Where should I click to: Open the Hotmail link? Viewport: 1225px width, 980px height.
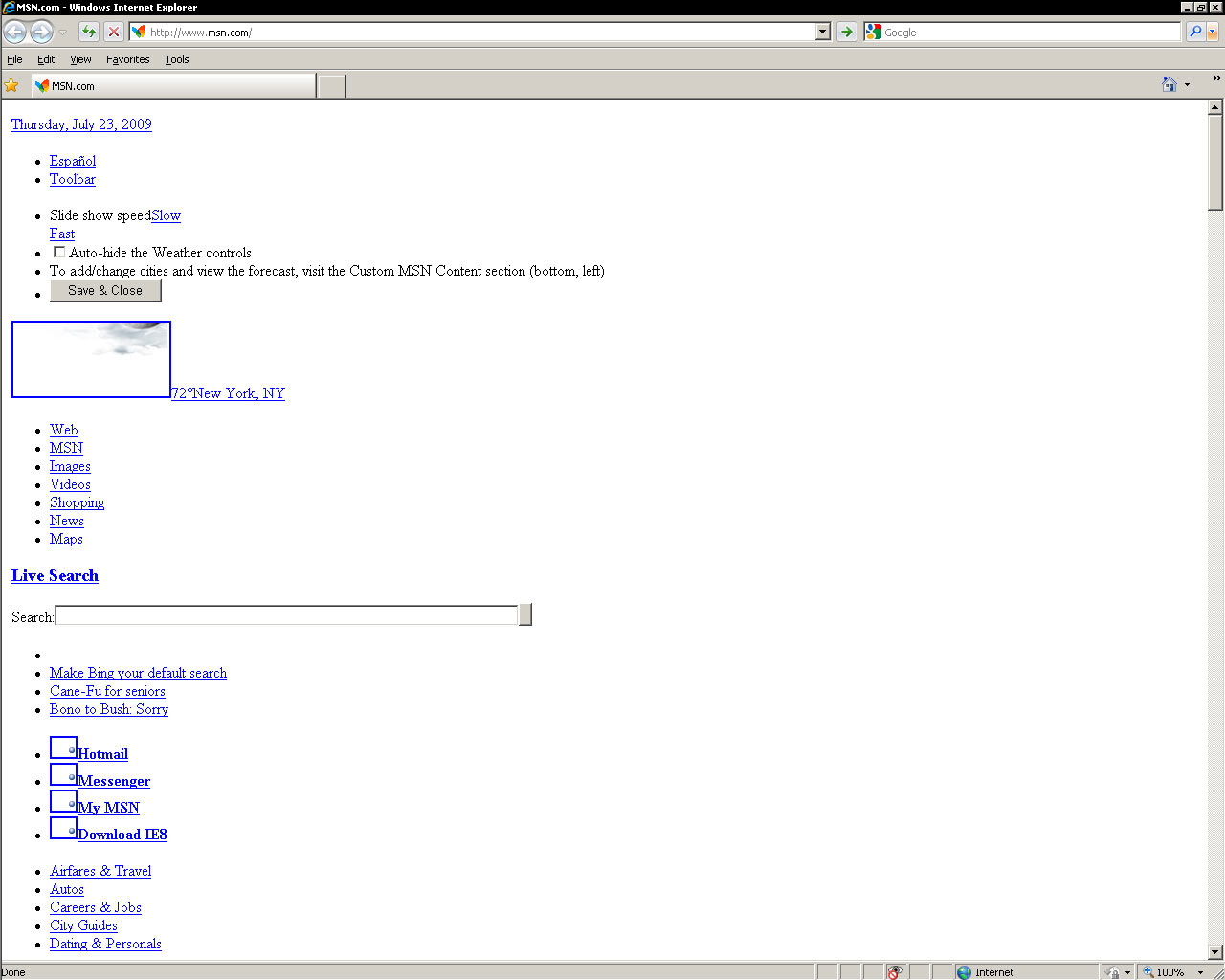coord(102,754)
